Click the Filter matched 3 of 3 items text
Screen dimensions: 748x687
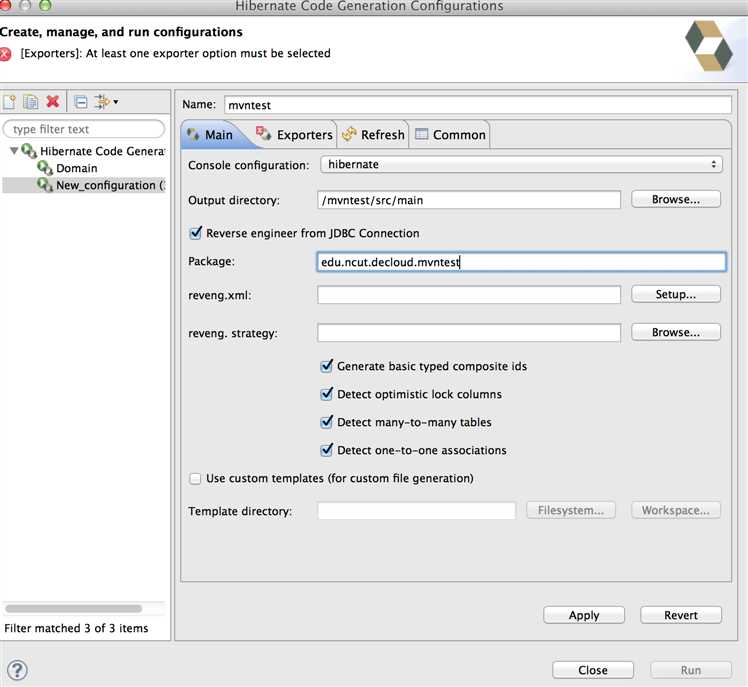pyautogui.click(x=76, y=628)
